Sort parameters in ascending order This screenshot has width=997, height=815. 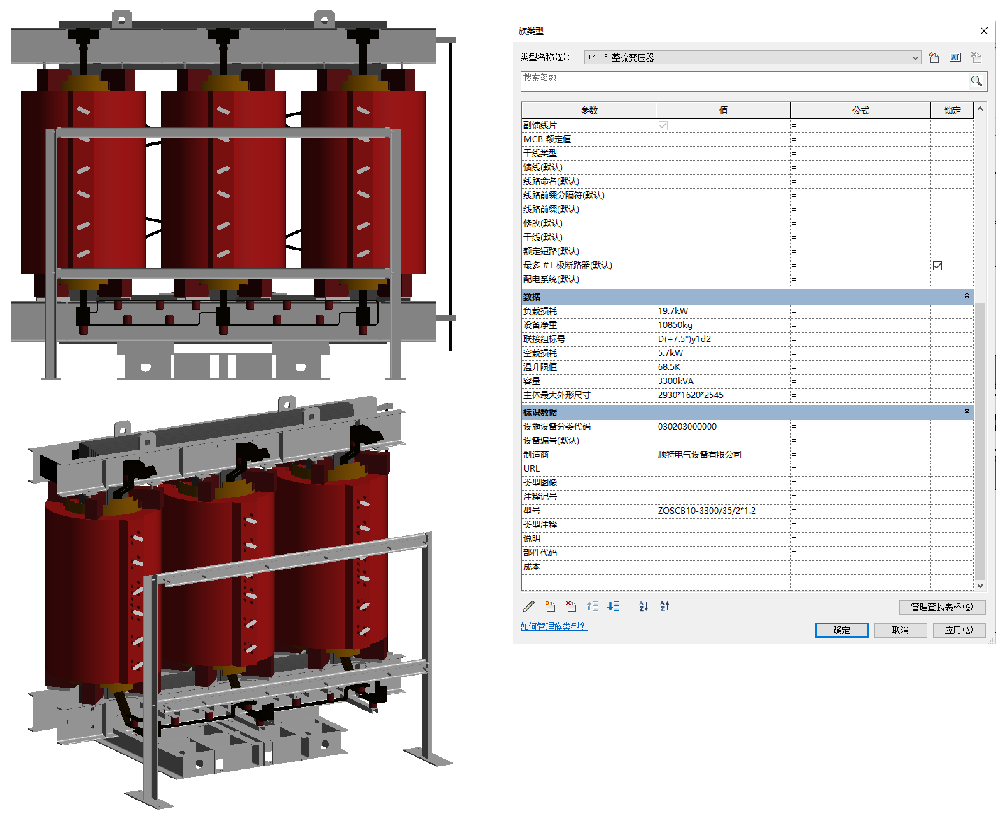pyautogui.click(x=643, y=606)
